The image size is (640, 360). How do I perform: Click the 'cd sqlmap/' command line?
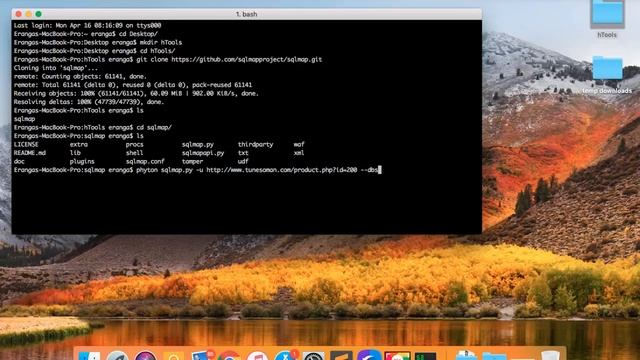coord(93,128)
